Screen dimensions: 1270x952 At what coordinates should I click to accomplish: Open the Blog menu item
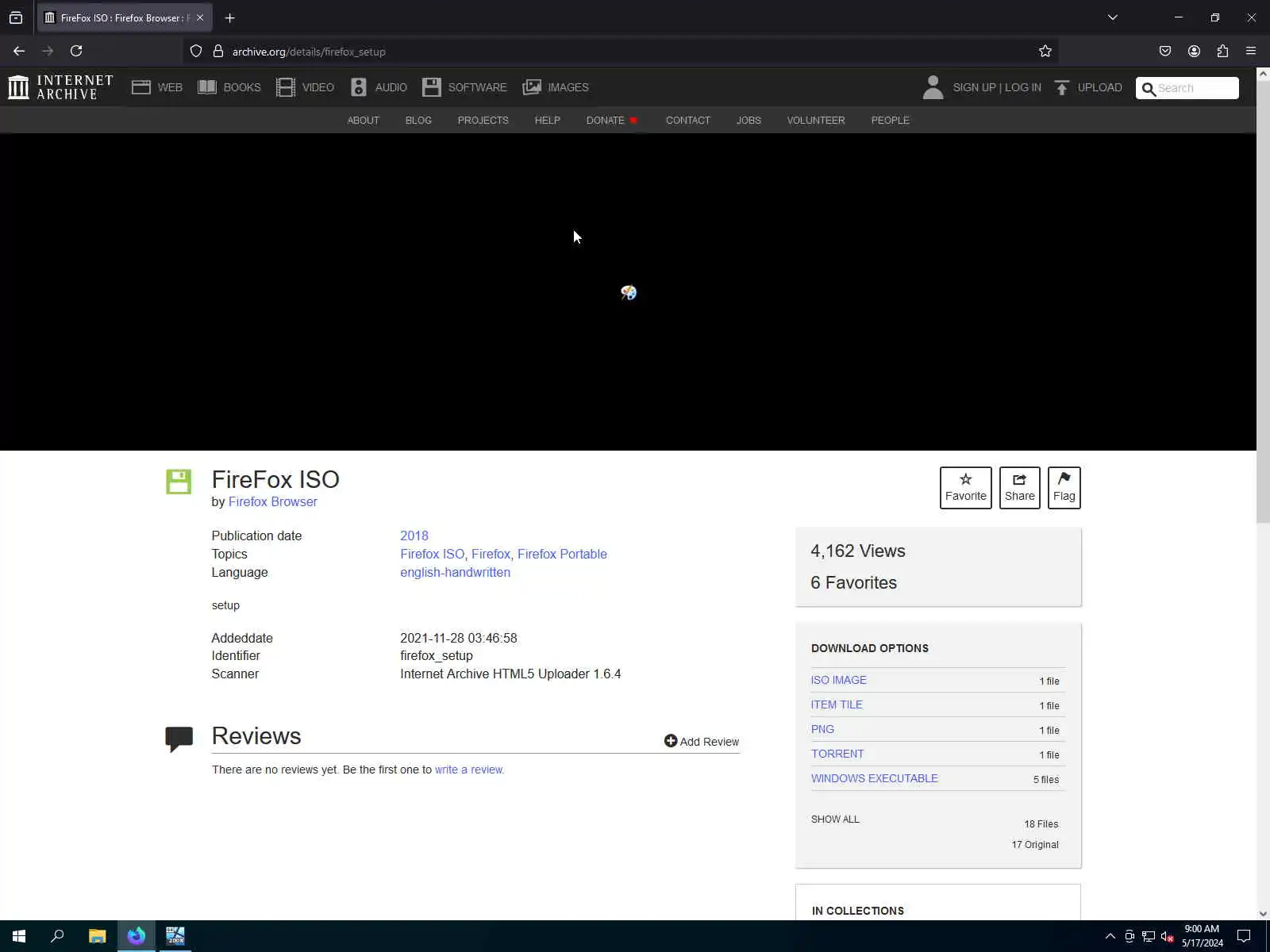418,121
